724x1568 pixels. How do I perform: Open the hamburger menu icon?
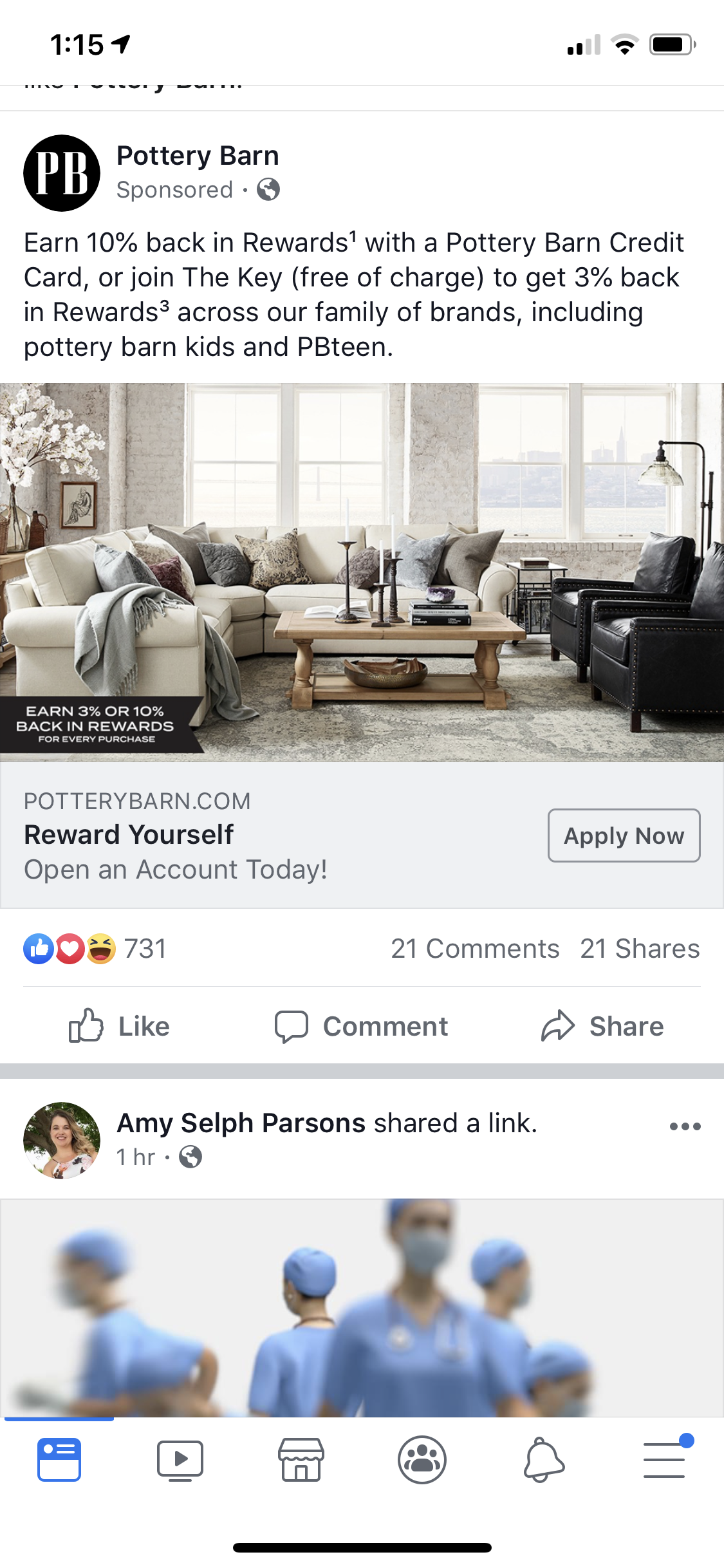[665, 1458]
